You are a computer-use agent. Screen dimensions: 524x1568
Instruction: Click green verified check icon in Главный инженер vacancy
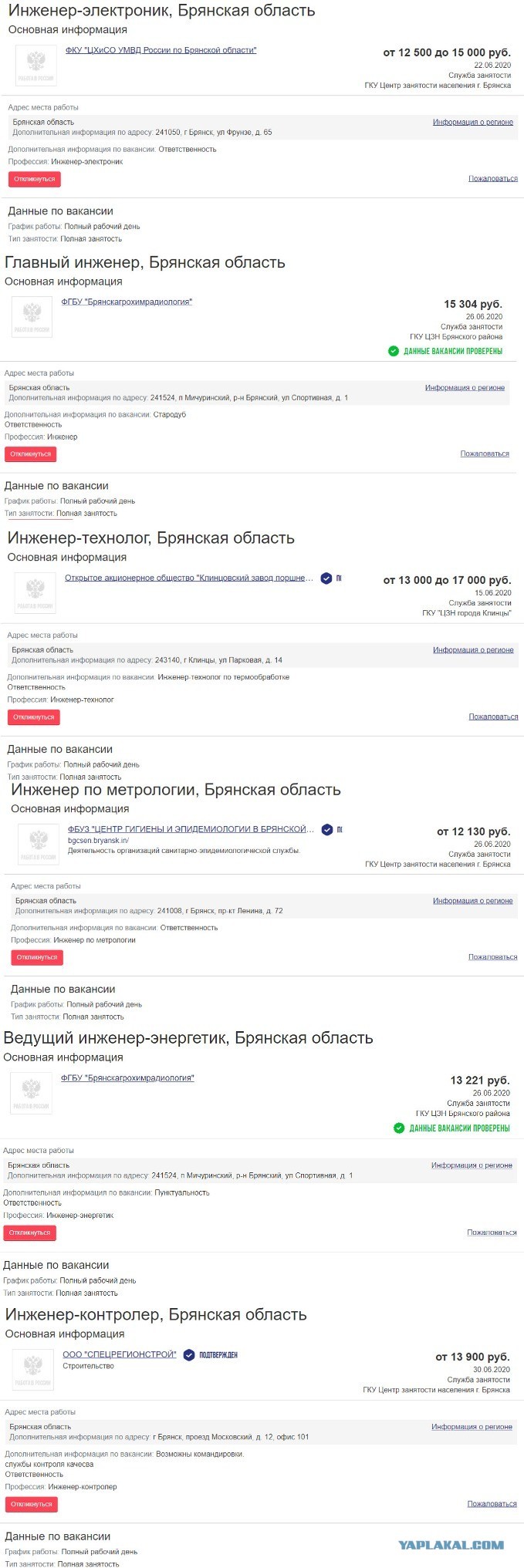[394, 351]
